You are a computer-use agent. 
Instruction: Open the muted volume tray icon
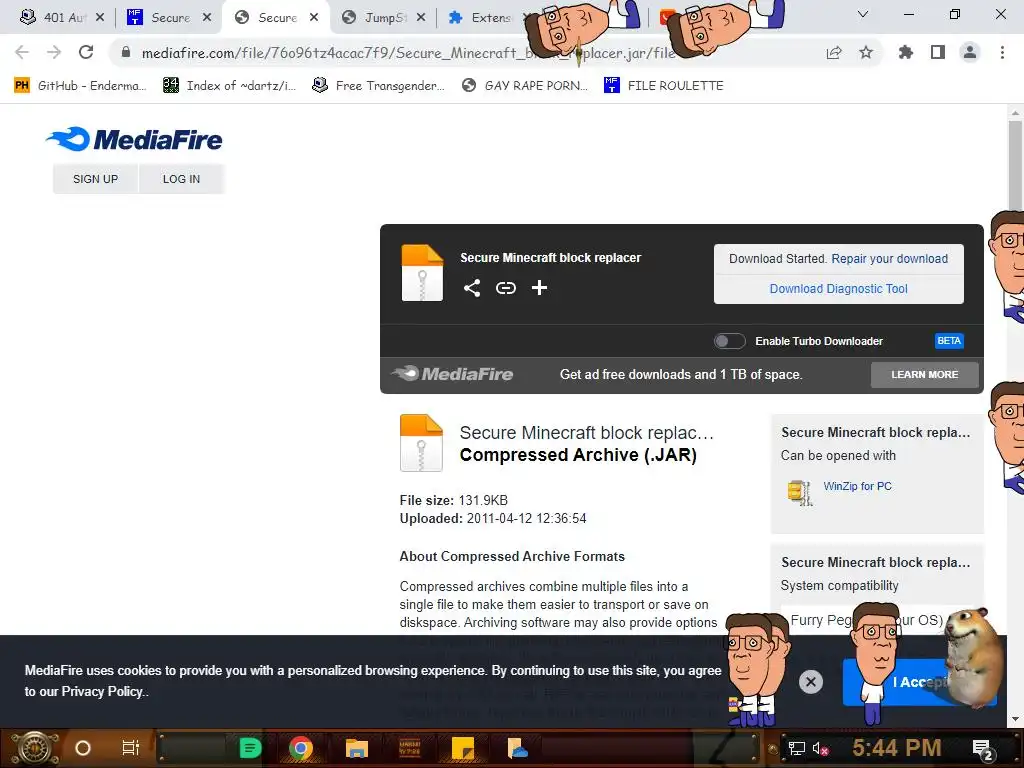coord(821,748)
